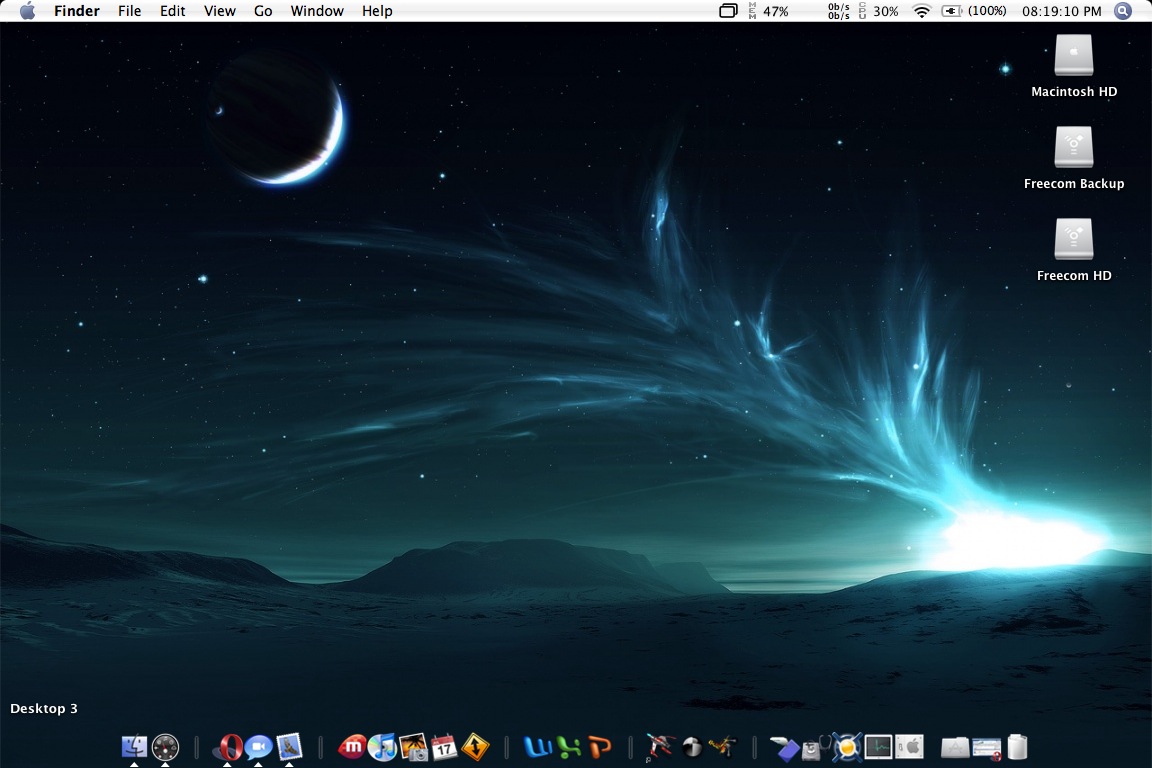Image resolution: width=1152 pixels, height=768 pixels.
Task: Open the orange aircraft game icon in dock
Action: coord(723,747)
